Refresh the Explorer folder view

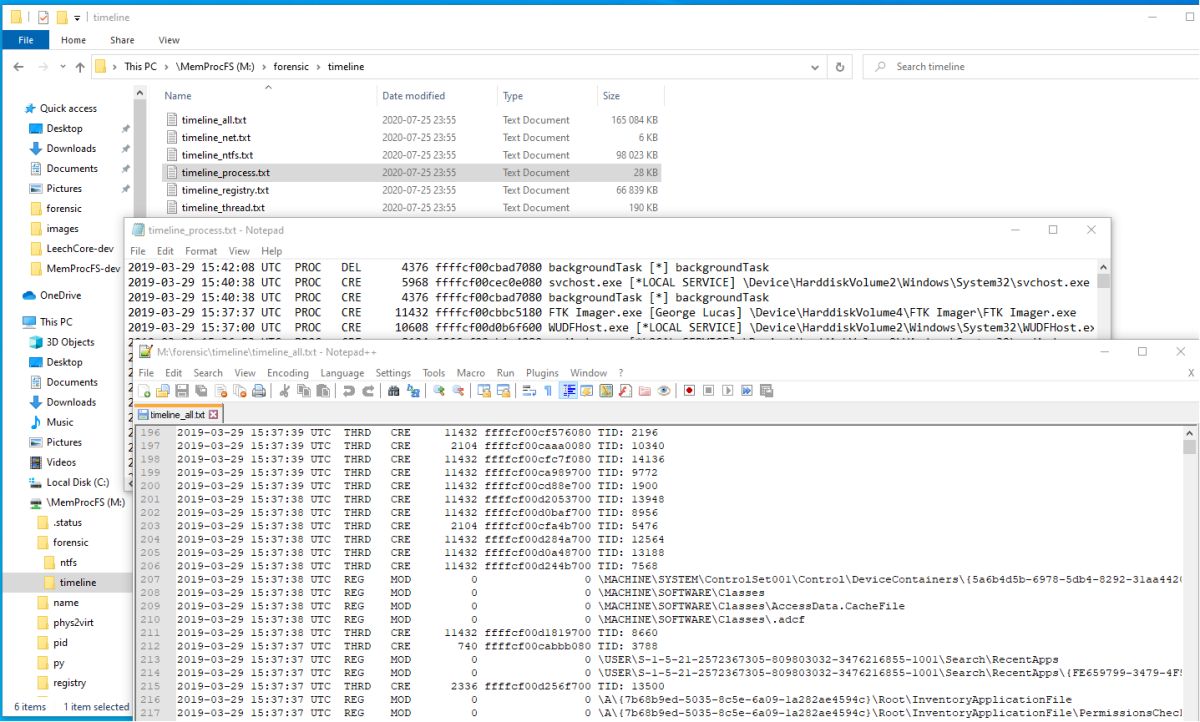[840, 67]
